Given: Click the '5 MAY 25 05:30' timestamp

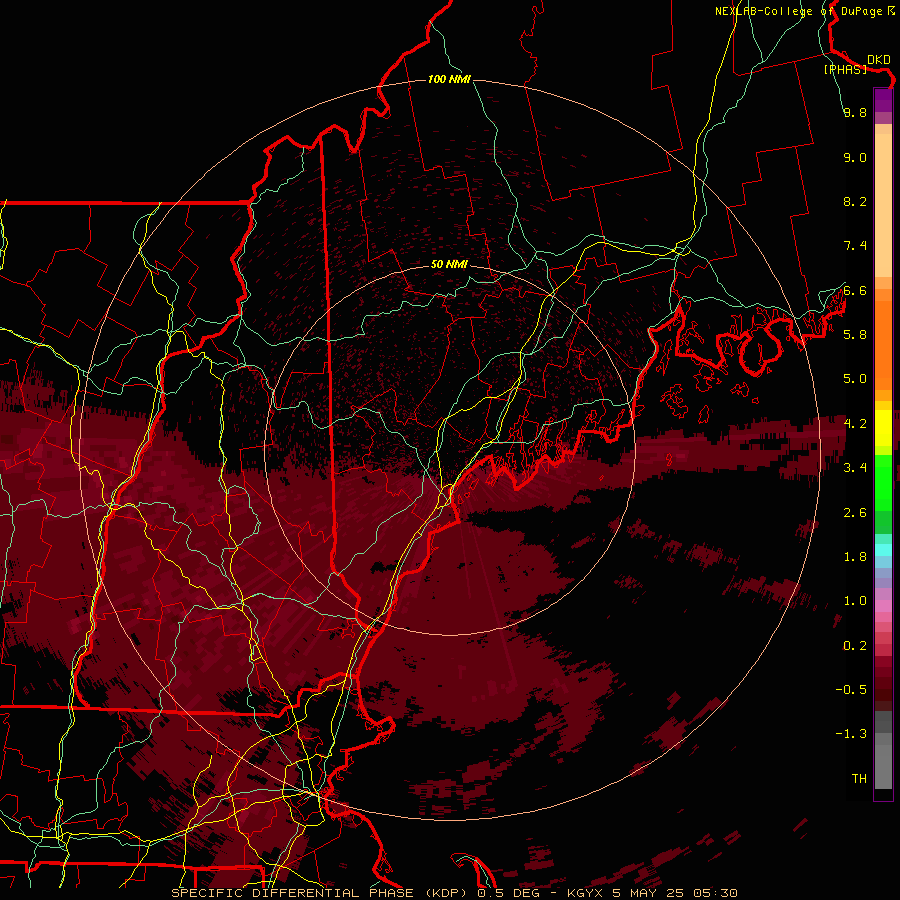Looking at the screenshot, I should [675, 893].
